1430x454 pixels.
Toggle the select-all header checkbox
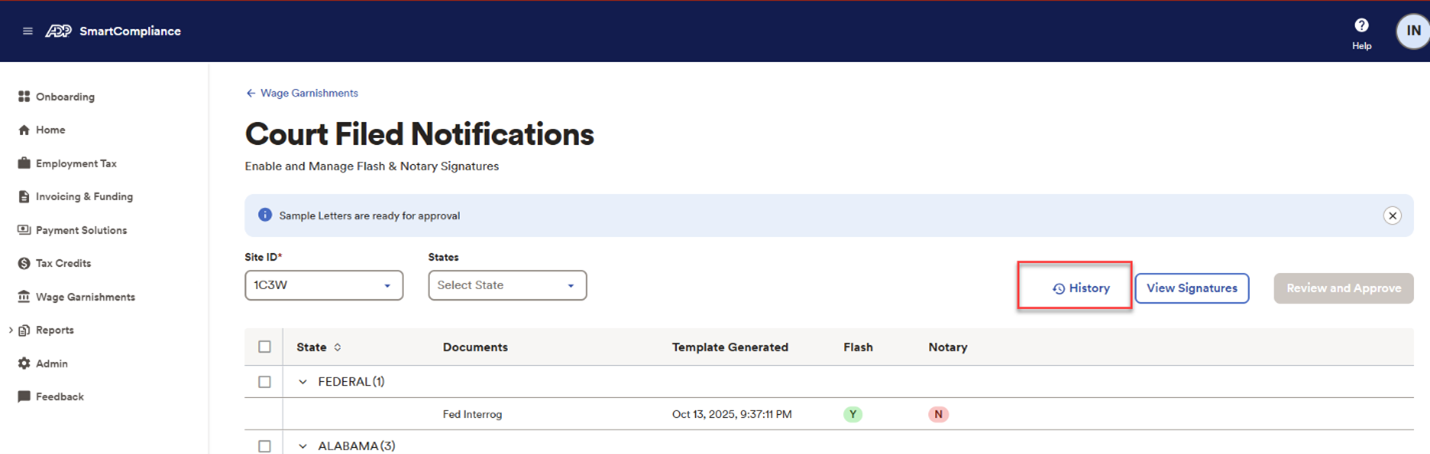pyautogui.click(x=264, y=347)
